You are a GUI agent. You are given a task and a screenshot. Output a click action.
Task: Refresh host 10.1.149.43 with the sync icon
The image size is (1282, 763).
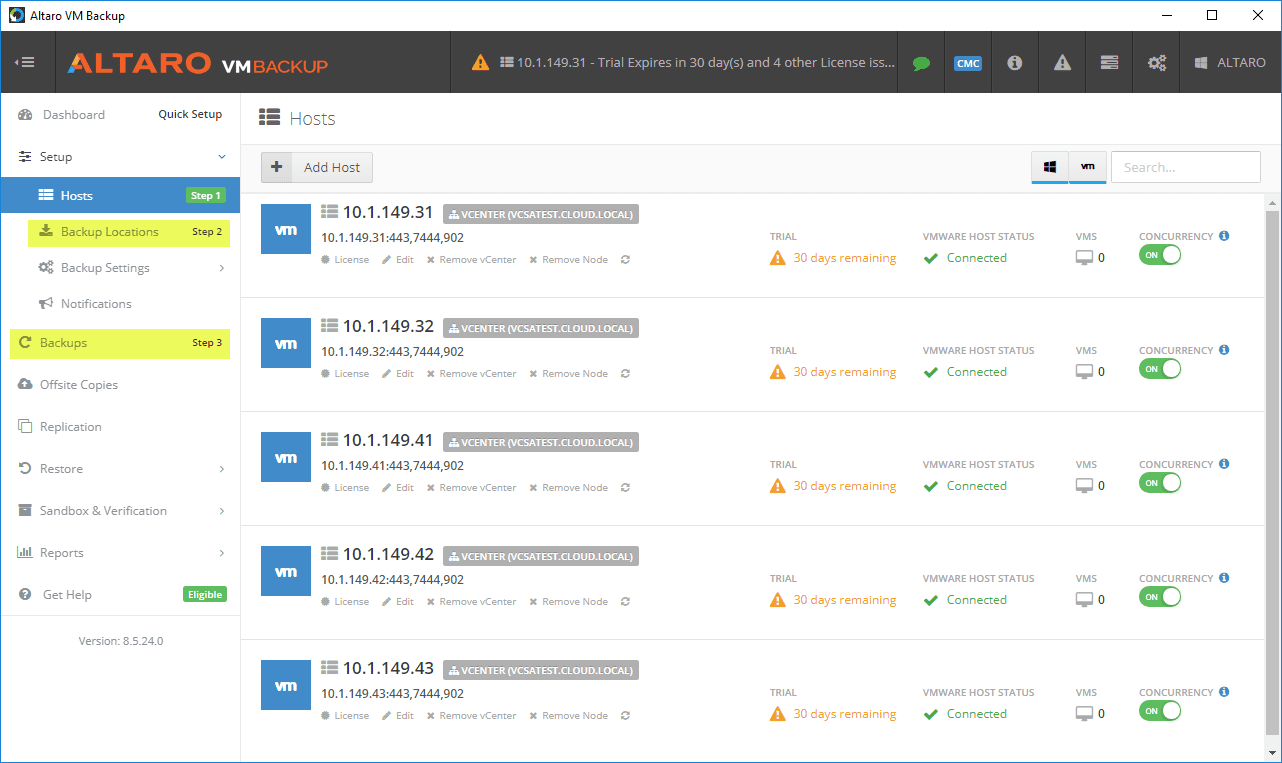[x=625, y=716]
